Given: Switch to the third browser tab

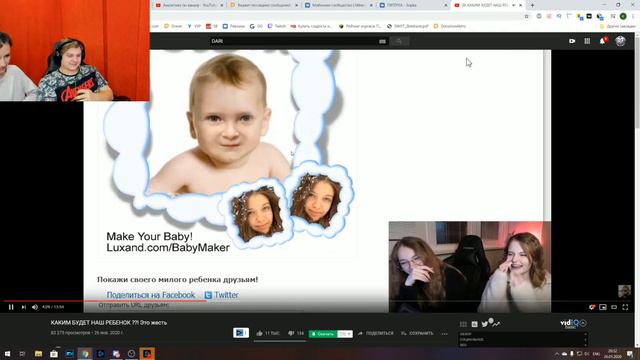Looking at the screenshot, I should pos(338,5).
